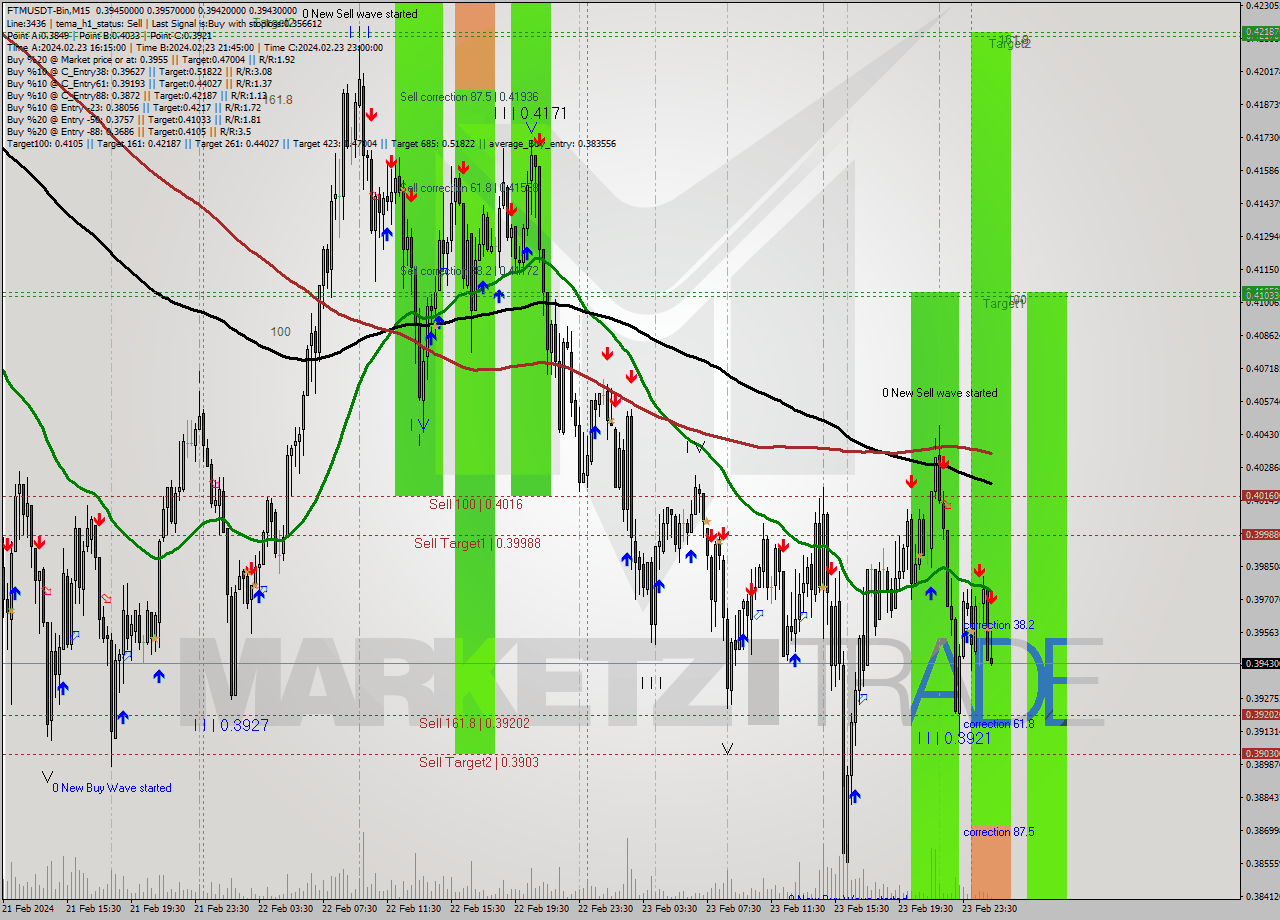Viewport: 1280px width, 920px height.
Task: Click 'Sell Target1 | 0.39988' label
Action: [477, 543]
